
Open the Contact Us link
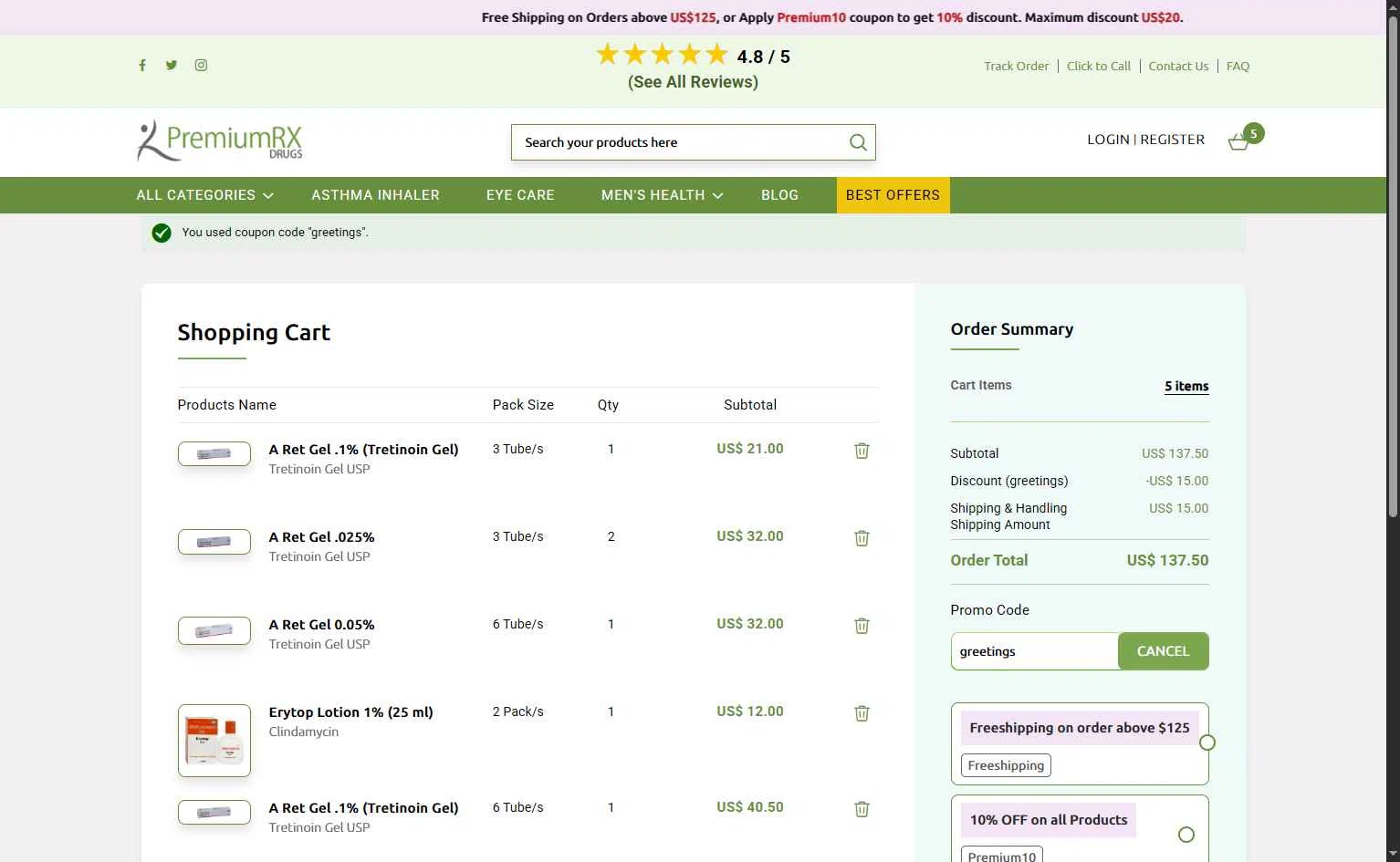pyautogui.click(x=1178, y=66)
